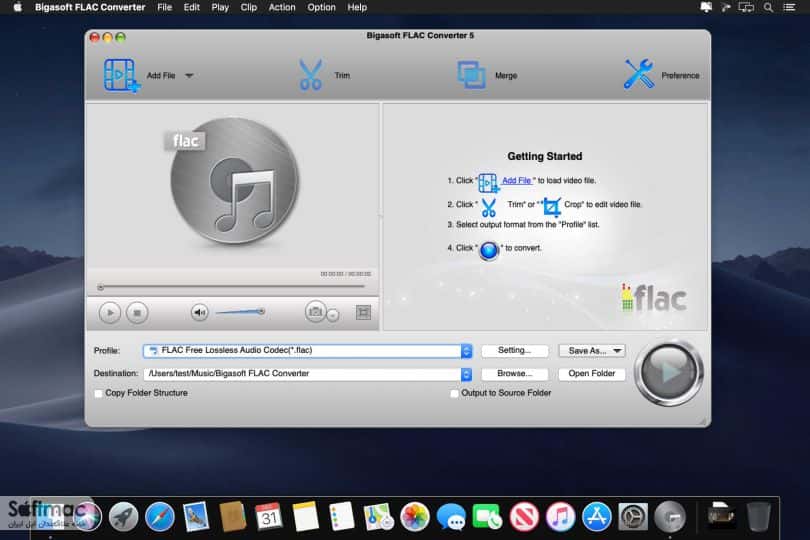Launch Safari from the Dock
The image size is (810, 540).
pos(160,516)
